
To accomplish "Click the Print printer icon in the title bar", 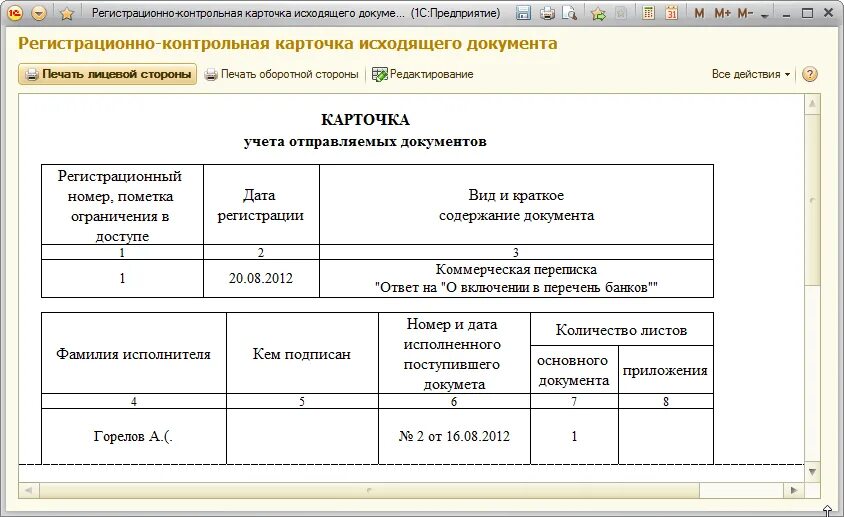I will coord(547,13).
